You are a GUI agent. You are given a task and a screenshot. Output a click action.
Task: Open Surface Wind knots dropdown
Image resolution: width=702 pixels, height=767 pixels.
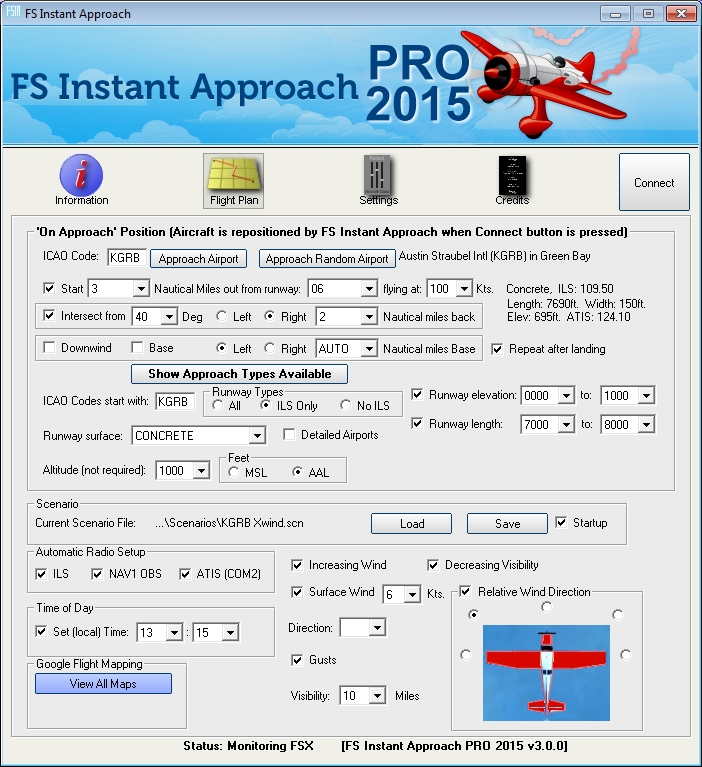point(412,594)
